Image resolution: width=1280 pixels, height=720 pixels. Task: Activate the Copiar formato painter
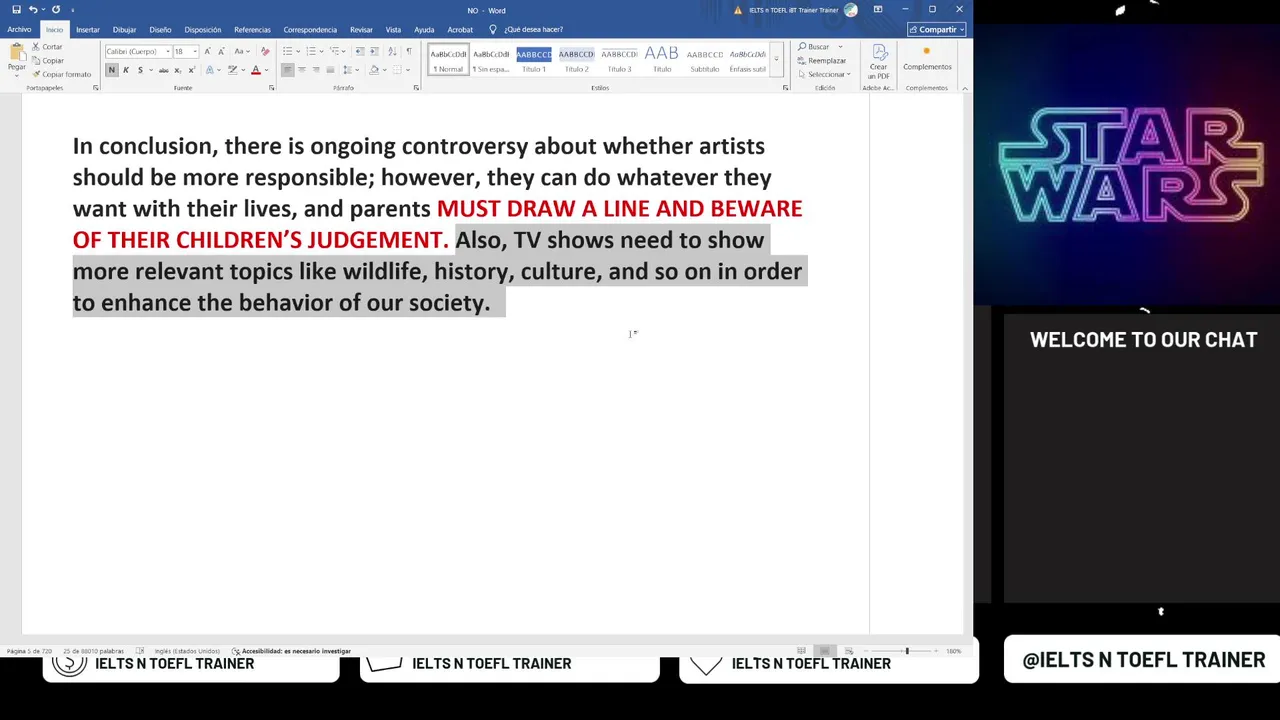coord(61,74)
